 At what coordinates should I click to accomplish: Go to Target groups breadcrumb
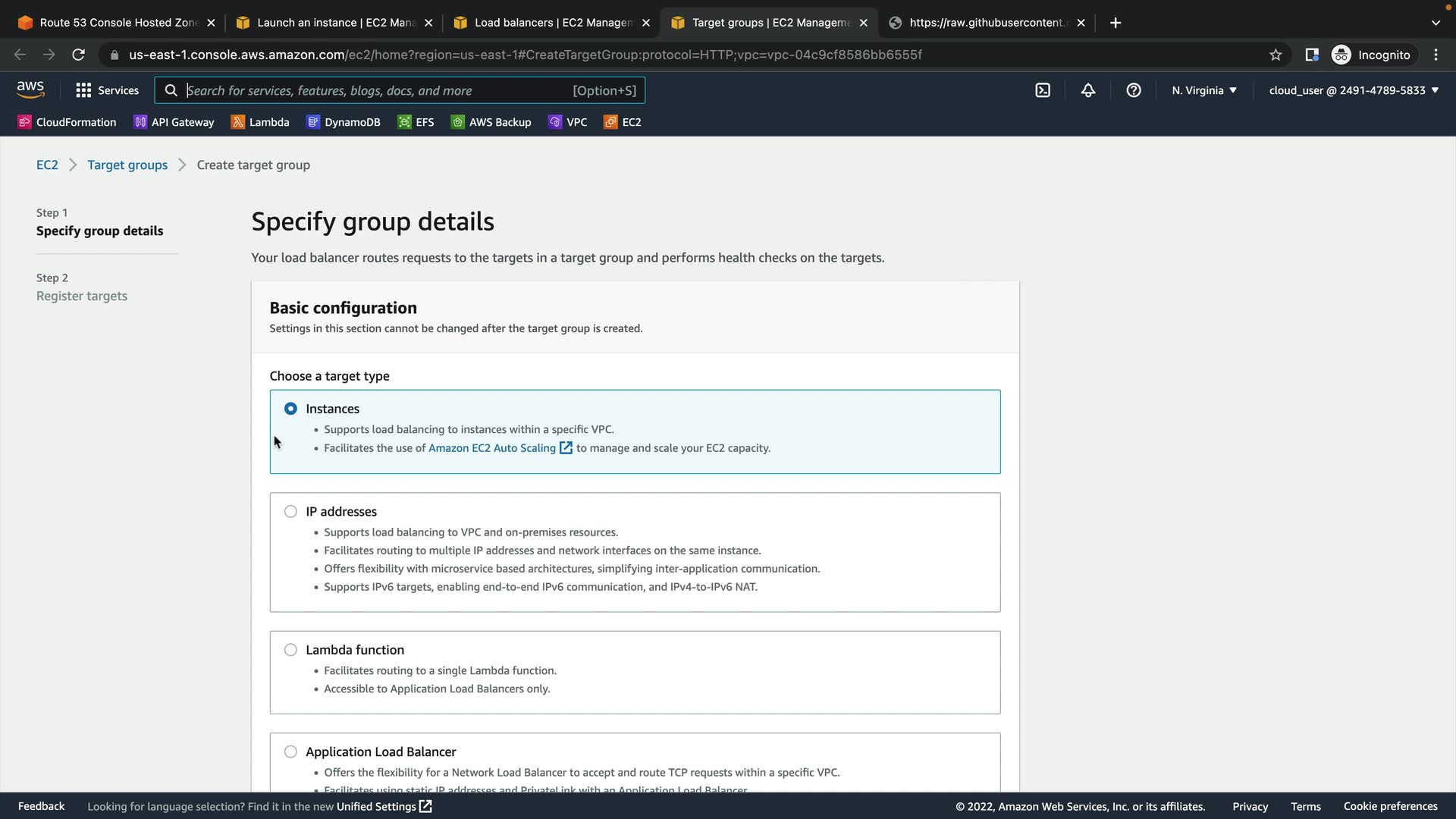tap(127, 165)
